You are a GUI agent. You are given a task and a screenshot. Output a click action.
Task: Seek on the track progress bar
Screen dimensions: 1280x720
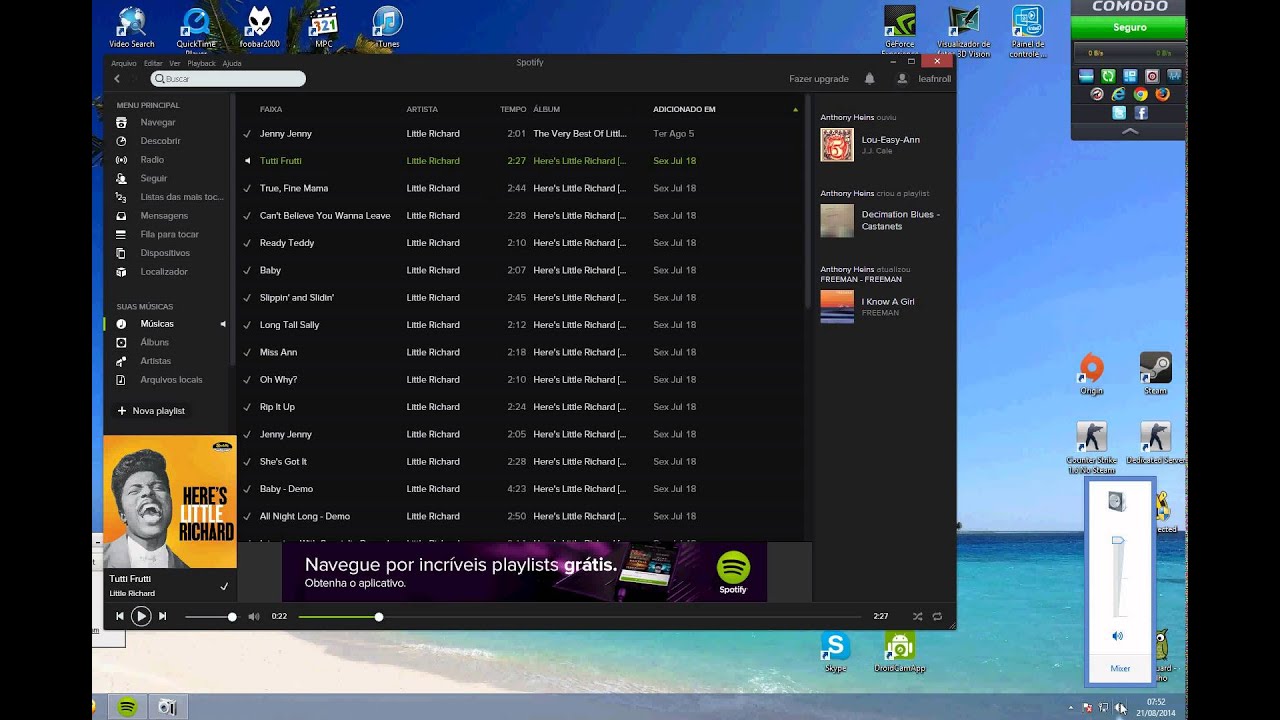point(580,617)
